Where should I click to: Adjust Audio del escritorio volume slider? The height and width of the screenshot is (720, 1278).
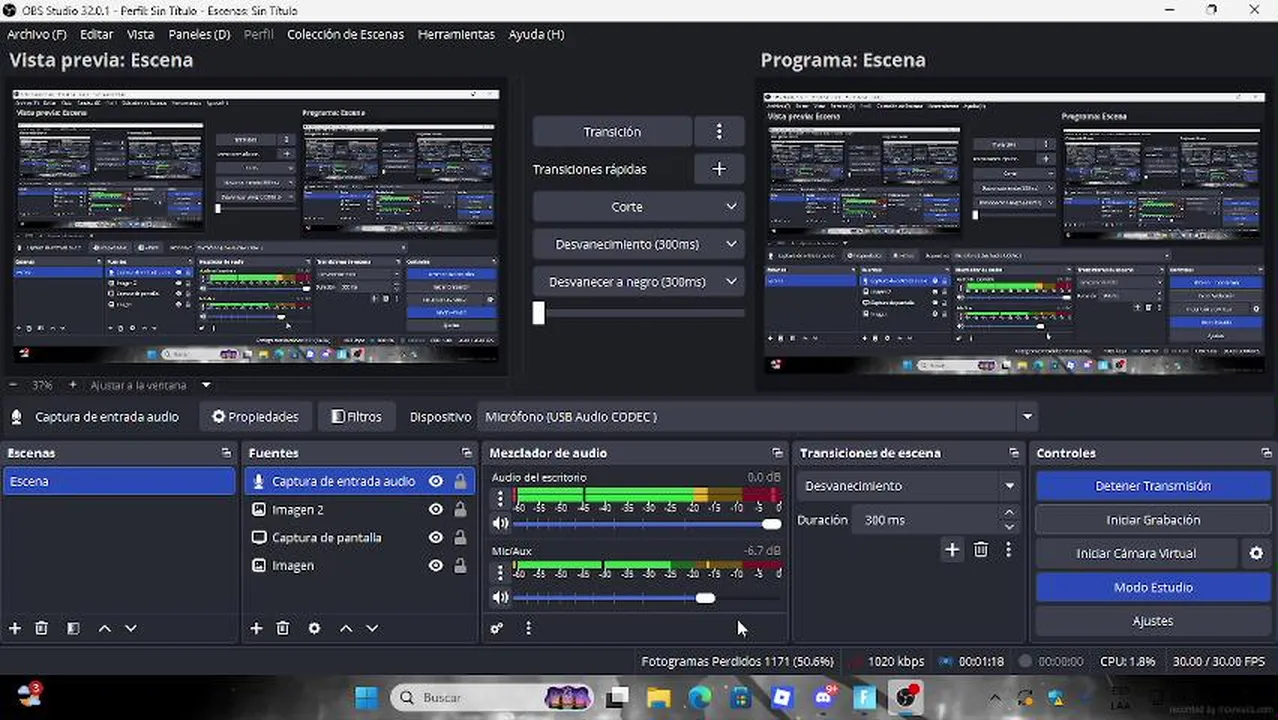pos(647,523)
